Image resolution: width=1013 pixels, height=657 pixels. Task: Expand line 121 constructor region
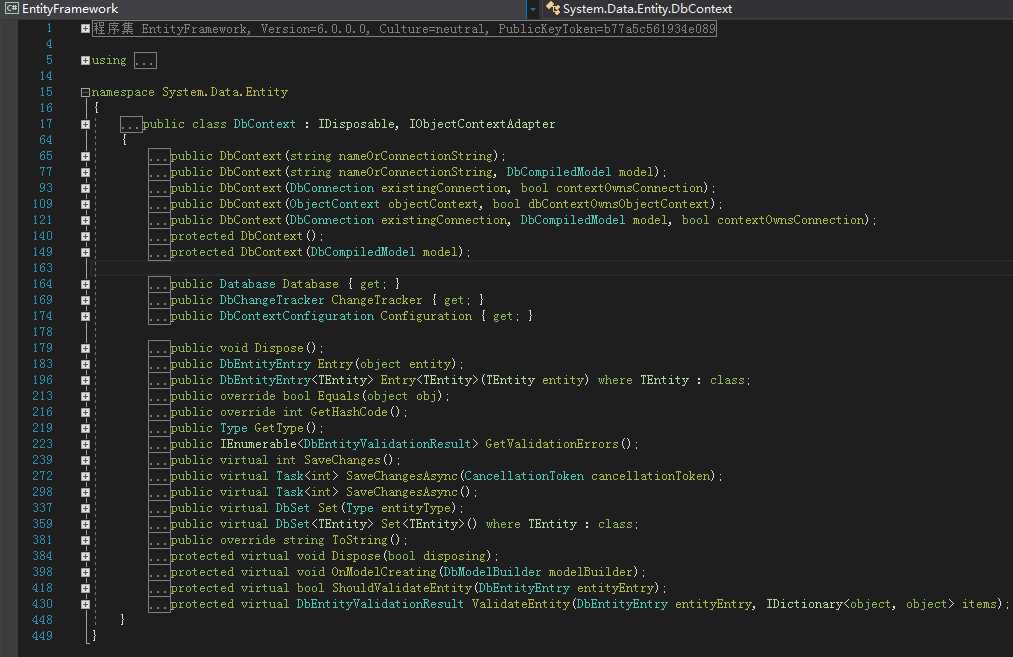[x=85, y=220]
